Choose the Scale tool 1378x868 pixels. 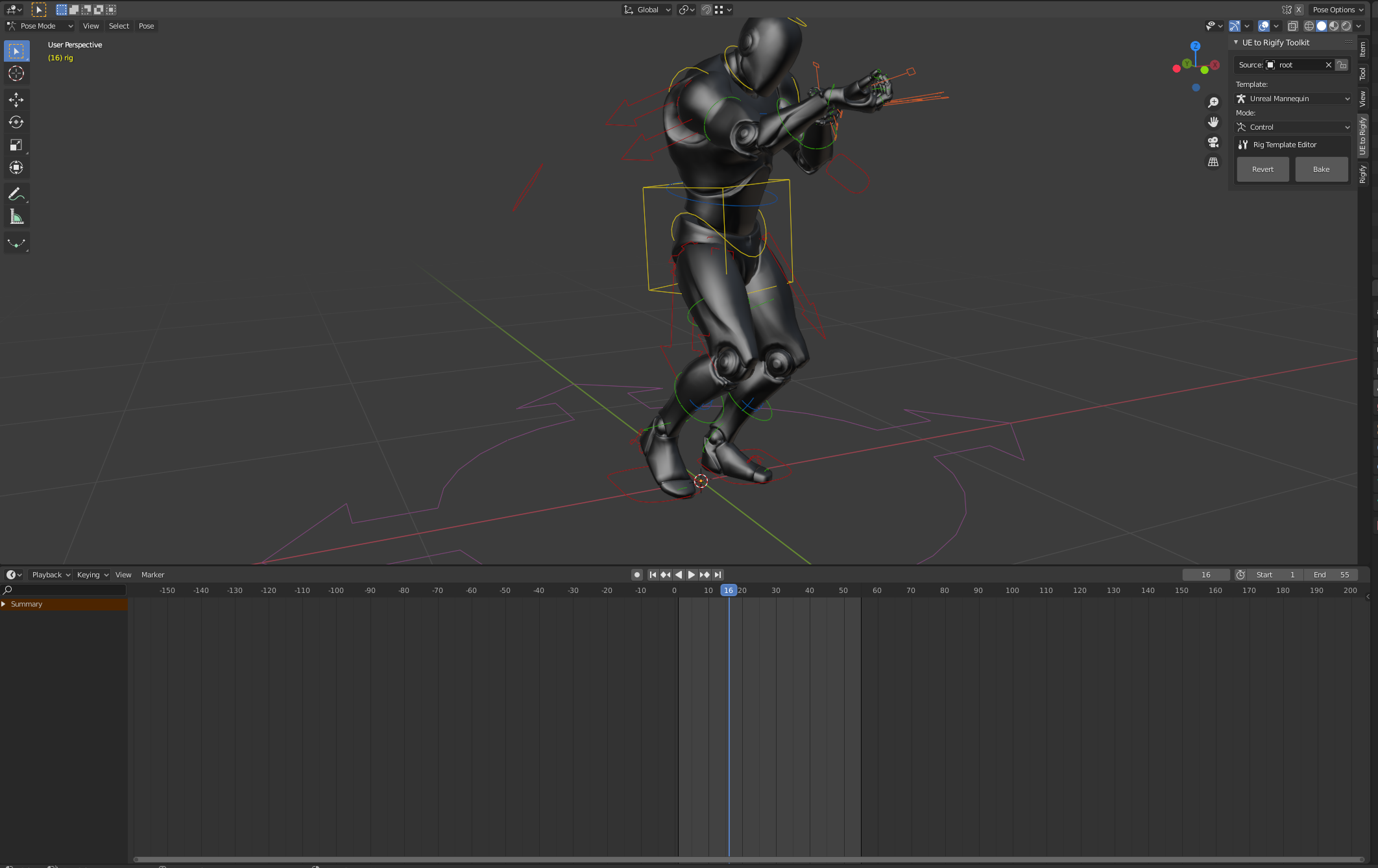point(16,145)
